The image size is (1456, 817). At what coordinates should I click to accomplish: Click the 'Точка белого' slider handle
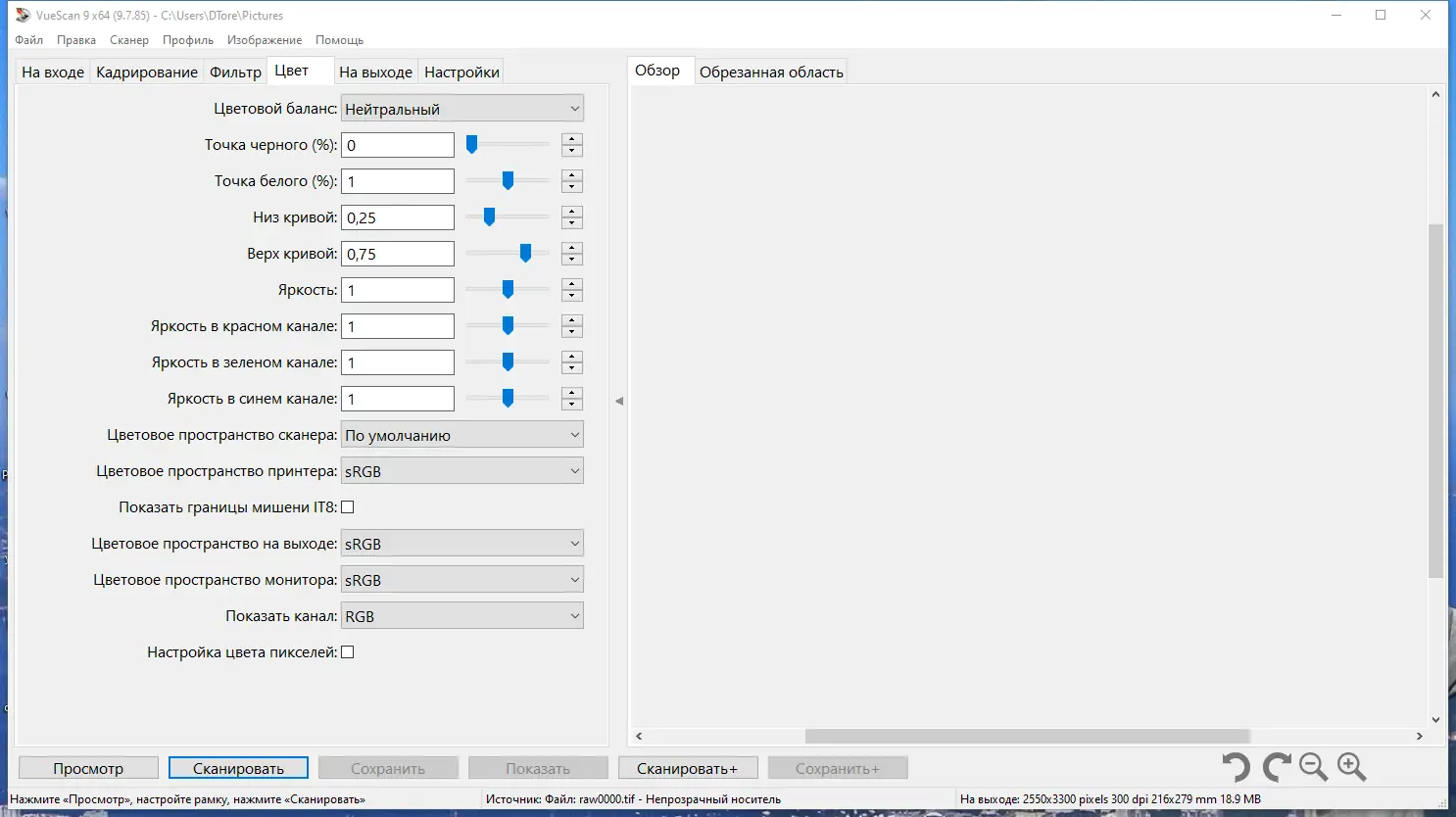click(x=508, y=181)
